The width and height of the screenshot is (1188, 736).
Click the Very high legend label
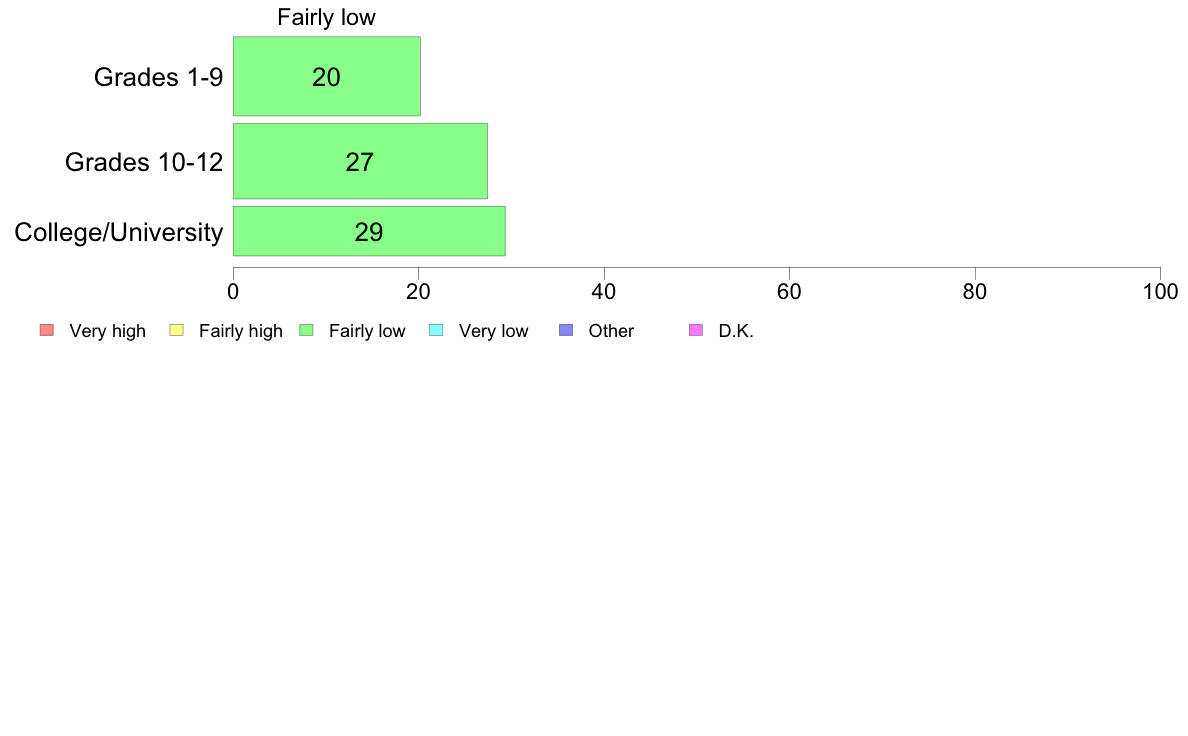tap(108, 331)
